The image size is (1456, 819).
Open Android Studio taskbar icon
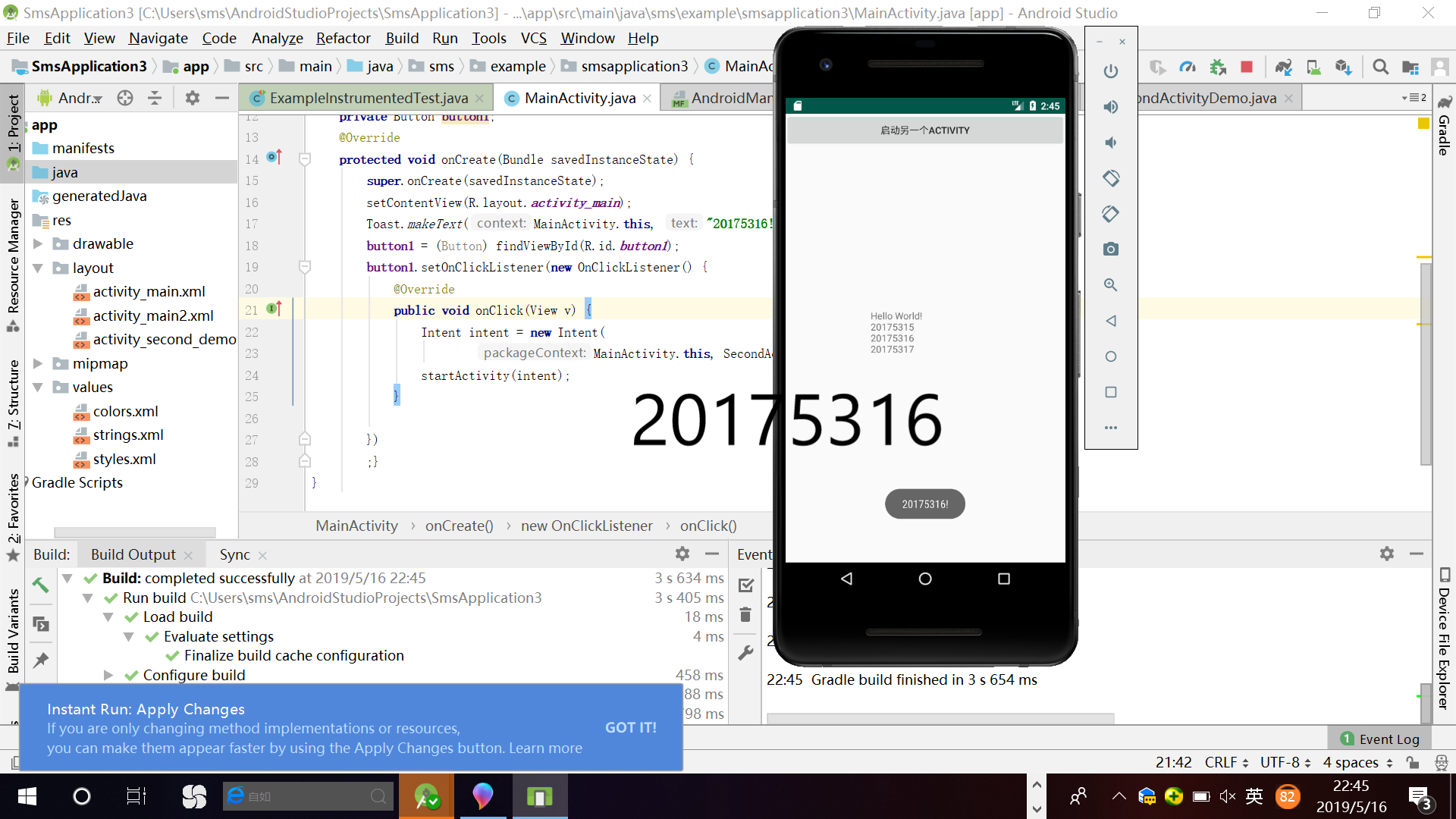[x=425, y=796]
